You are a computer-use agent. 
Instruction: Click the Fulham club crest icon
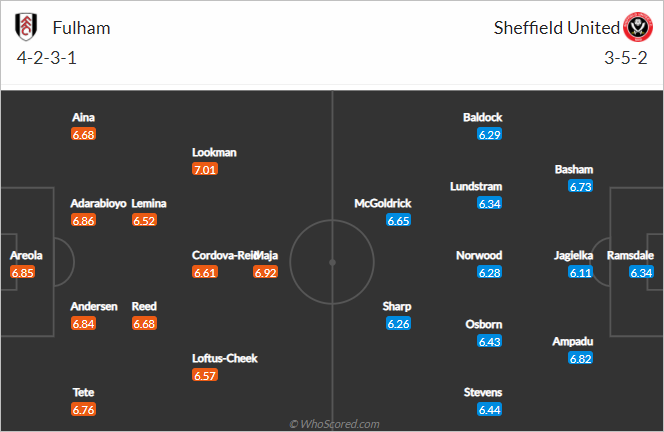26,27
